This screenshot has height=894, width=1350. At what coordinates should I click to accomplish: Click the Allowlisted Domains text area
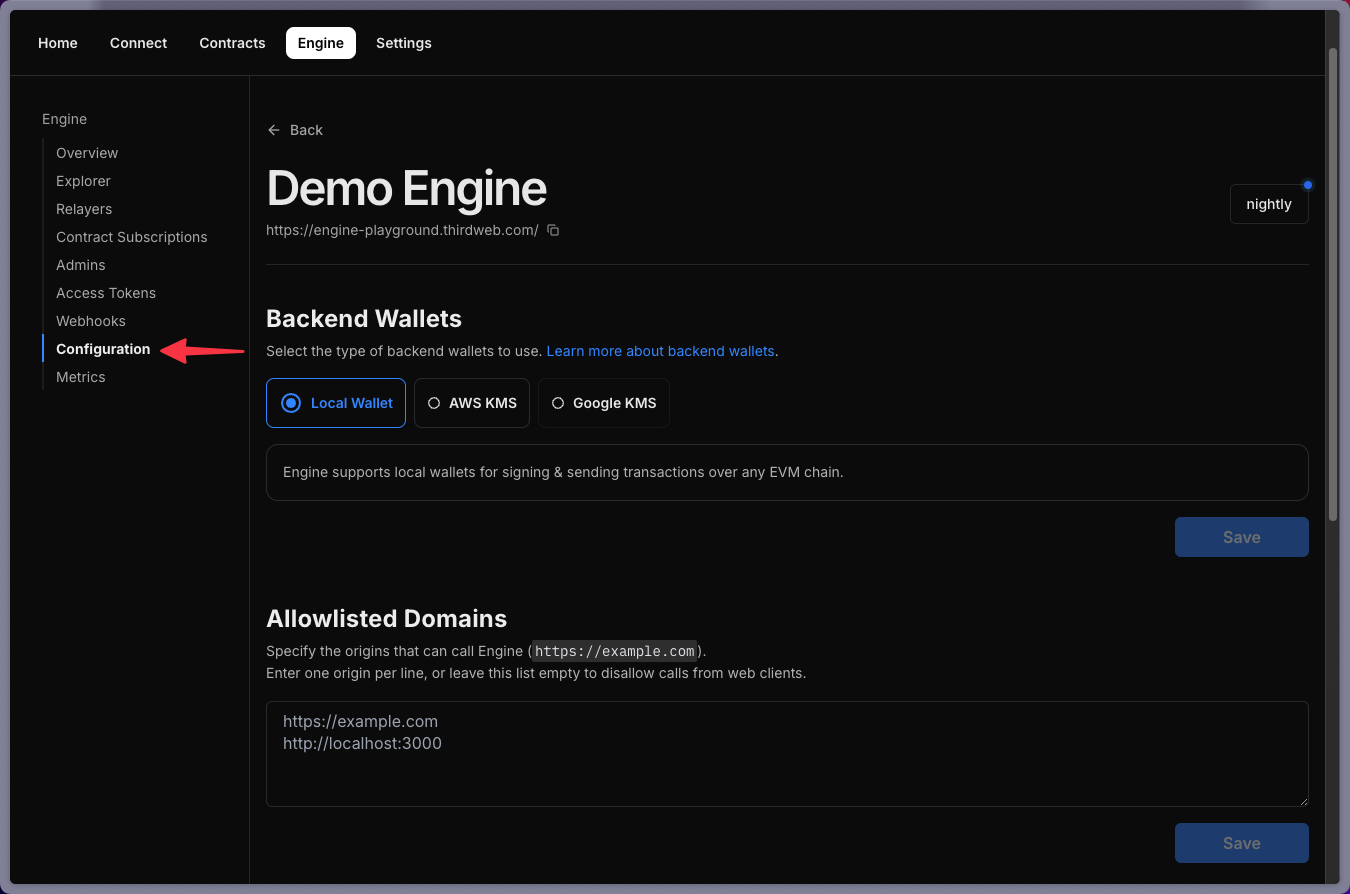tap(787, 754)
